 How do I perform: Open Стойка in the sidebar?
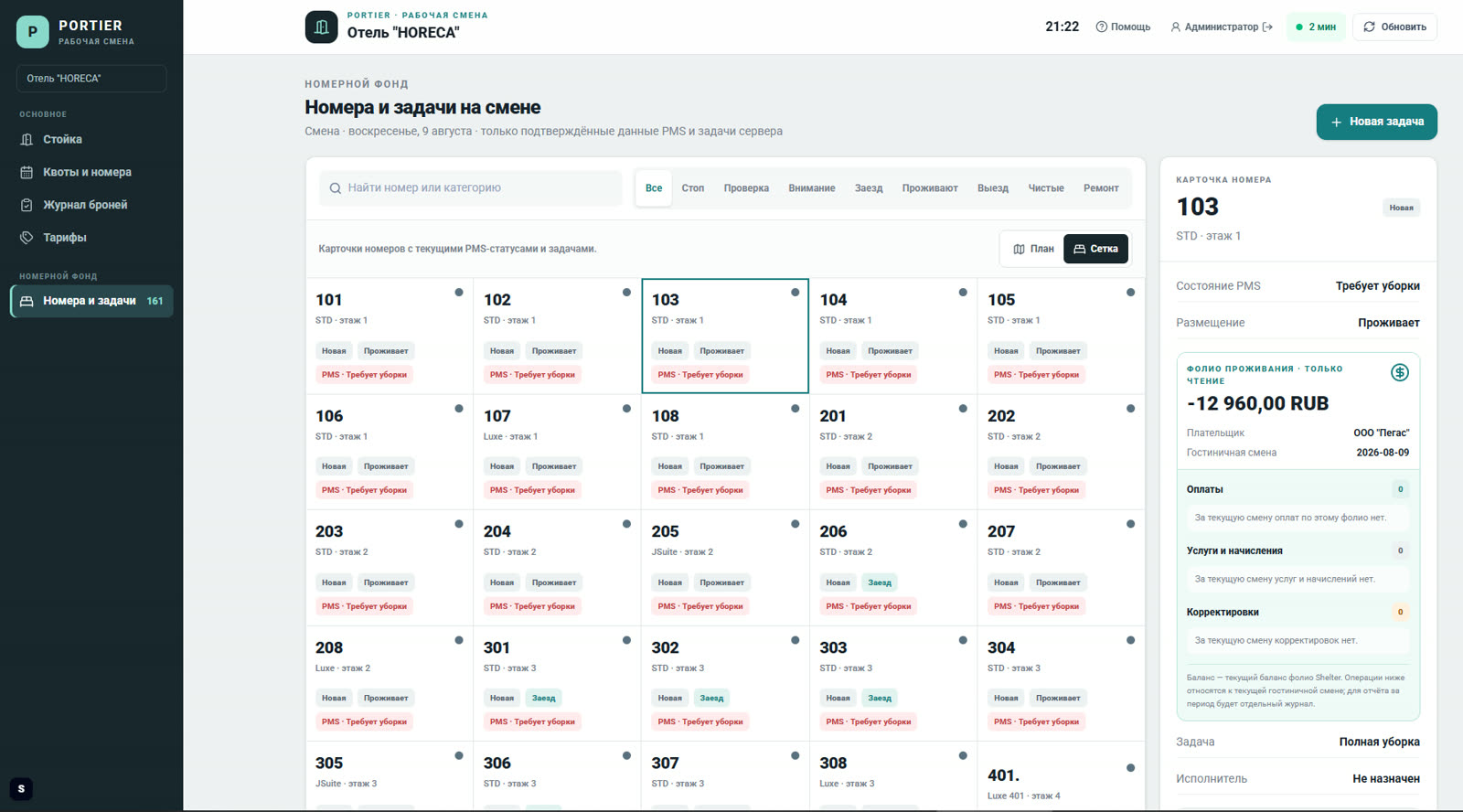point(91,140)
